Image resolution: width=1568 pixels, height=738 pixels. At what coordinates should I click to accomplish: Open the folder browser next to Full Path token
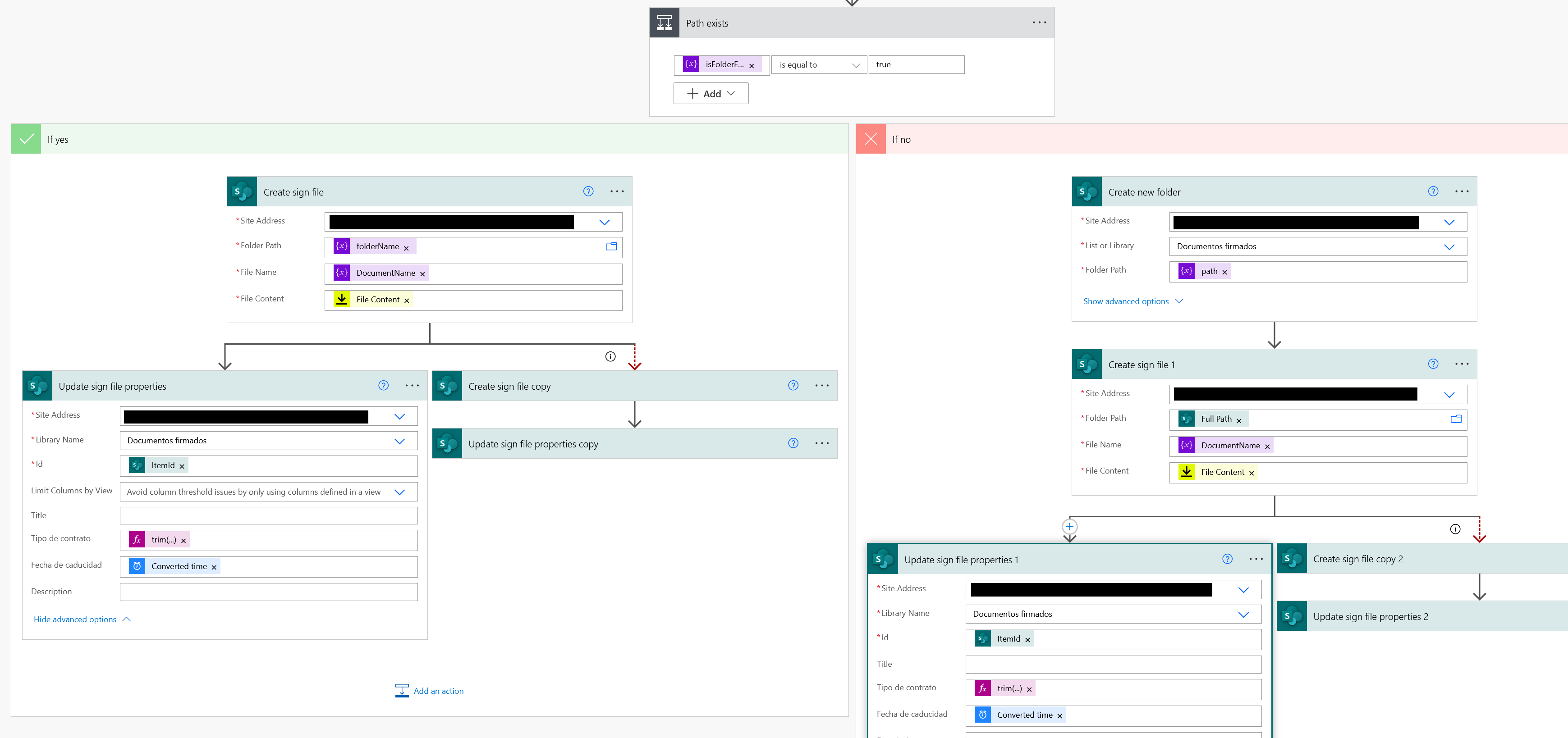click(1457, 419)
